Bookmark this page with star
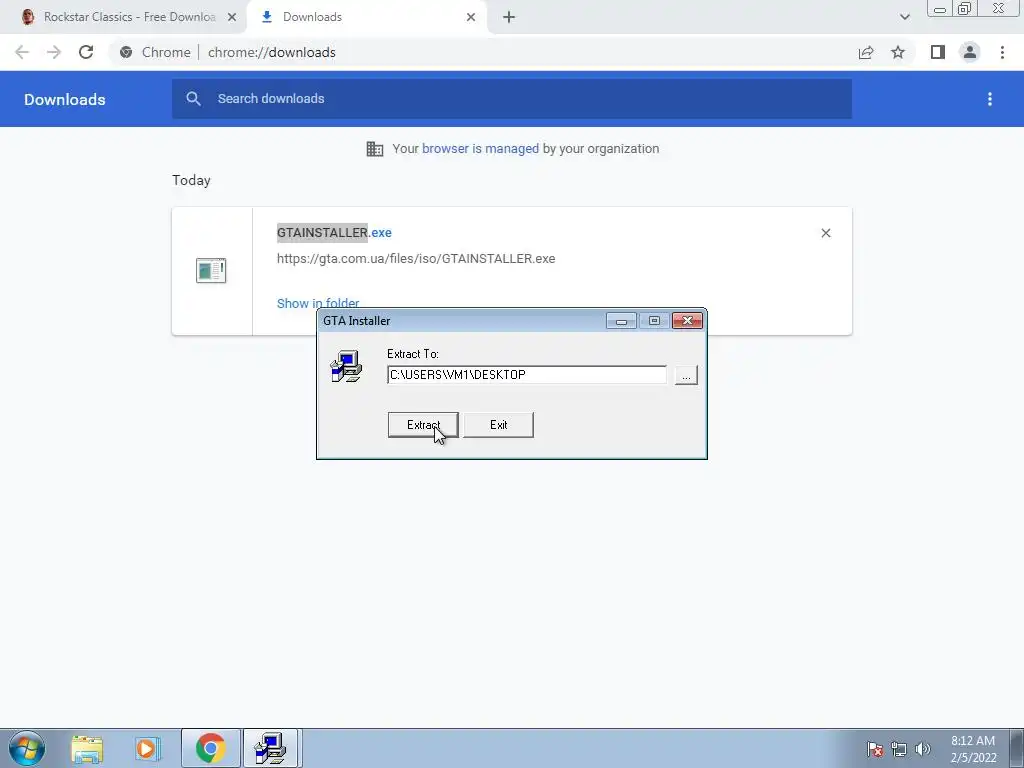 click(x=898, y=52)
